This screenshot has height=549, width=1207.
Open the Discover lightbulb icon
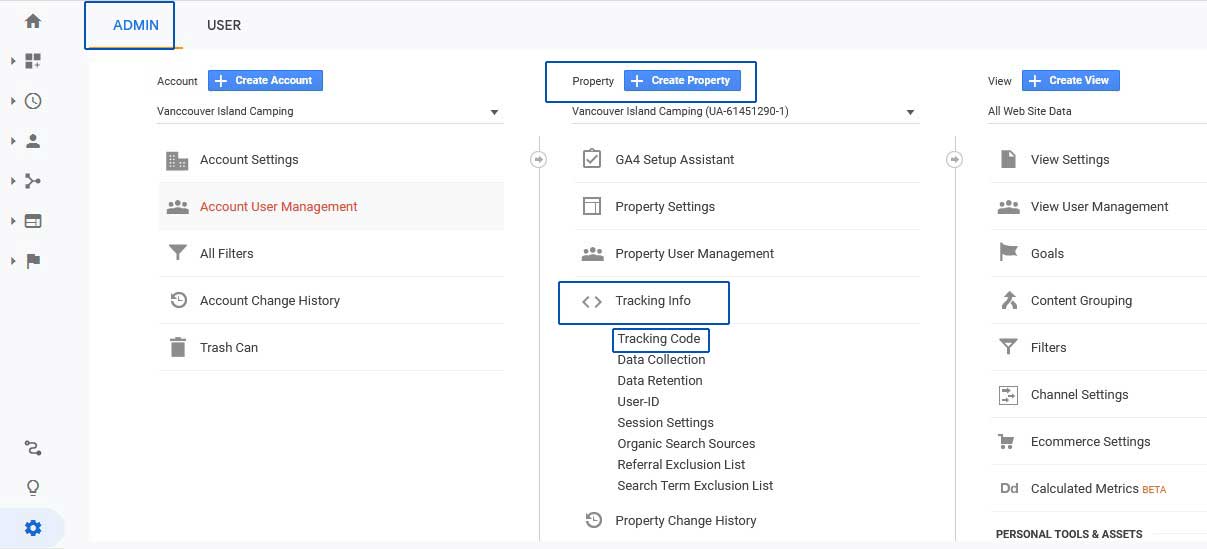(x=33, y=488)
